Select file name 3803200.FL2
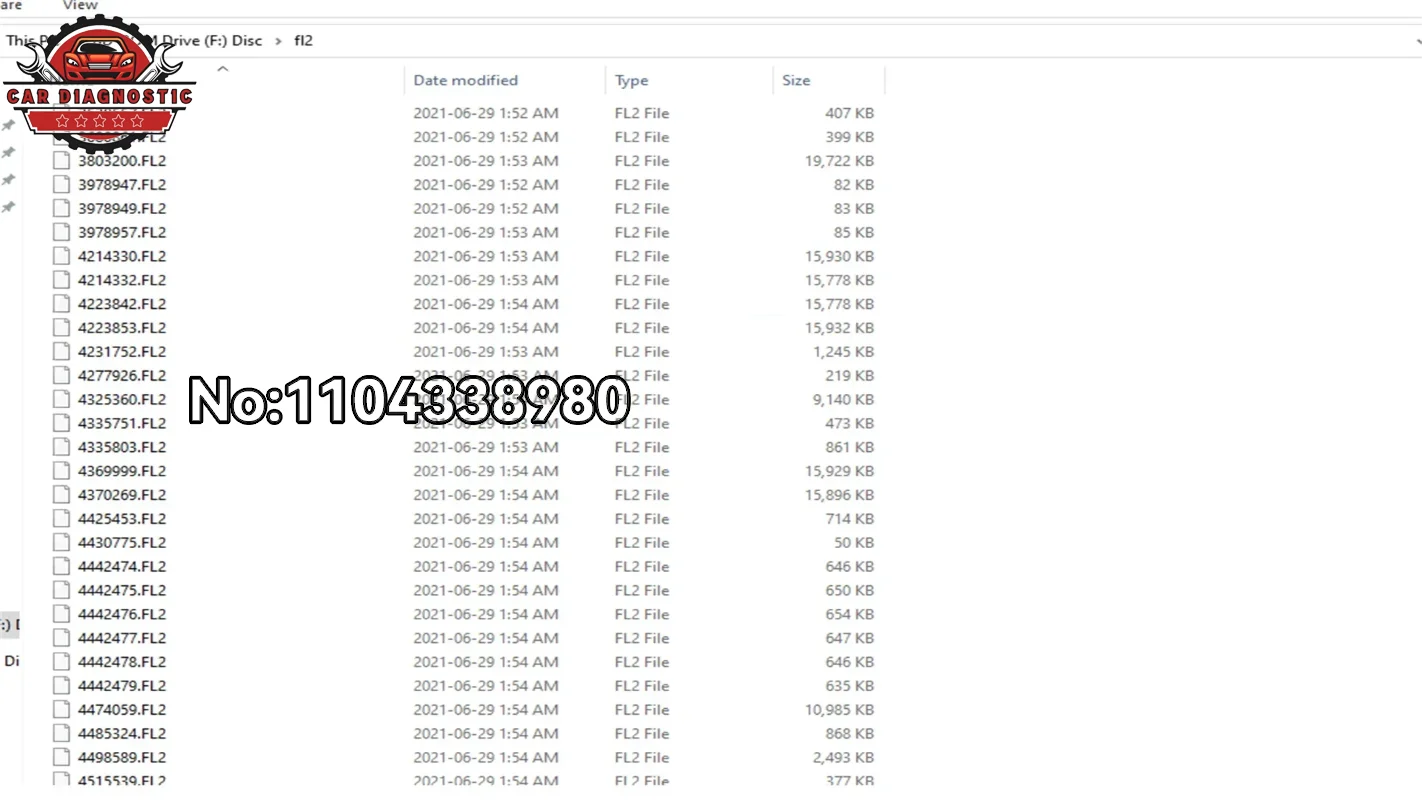1422x800 pixels. 122,161
